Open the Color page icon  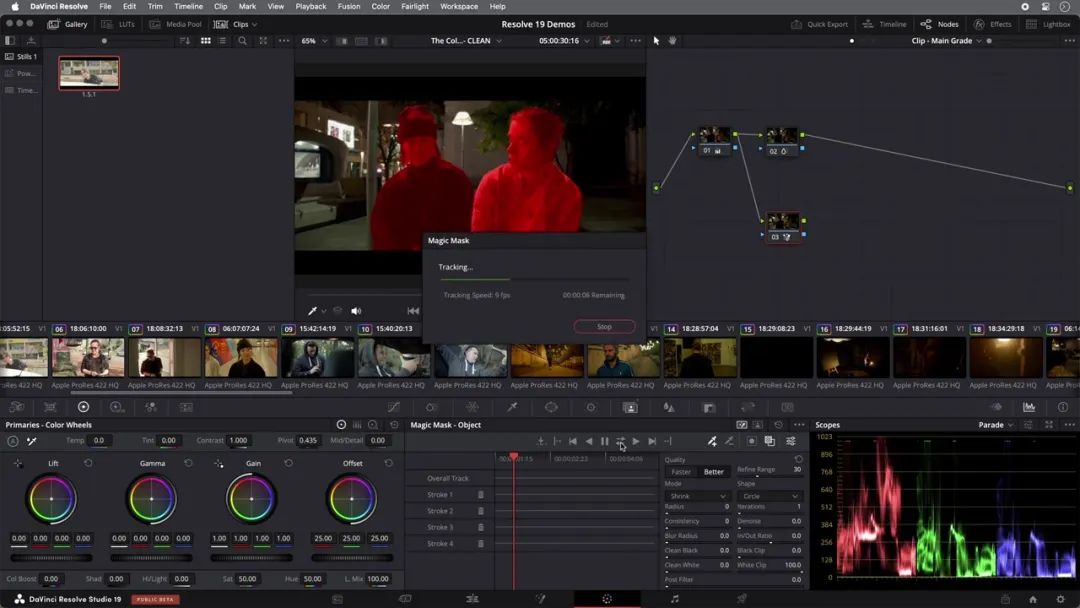point(607,599)
